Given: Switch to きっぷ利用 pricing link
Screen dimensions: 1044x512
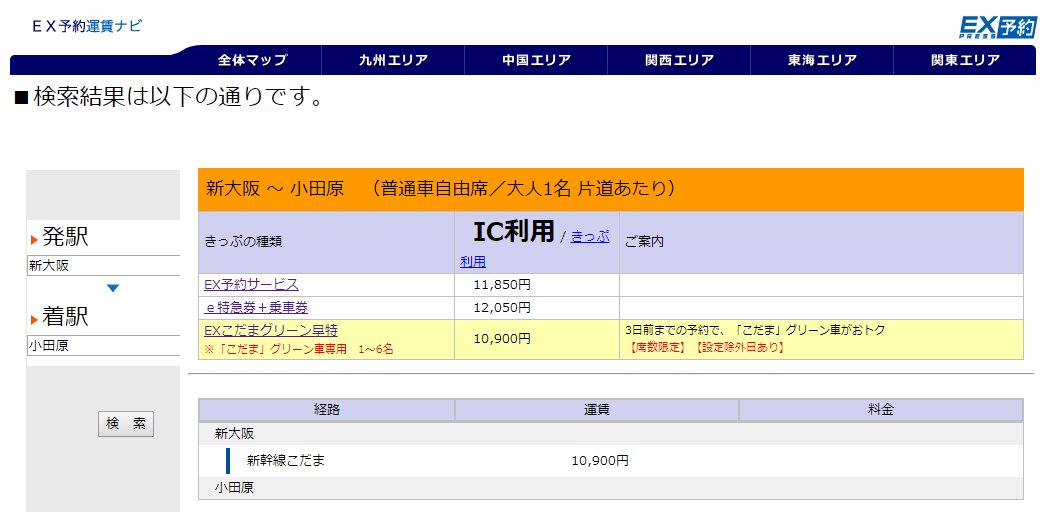Looking at the screenshot, I should 590,236.
